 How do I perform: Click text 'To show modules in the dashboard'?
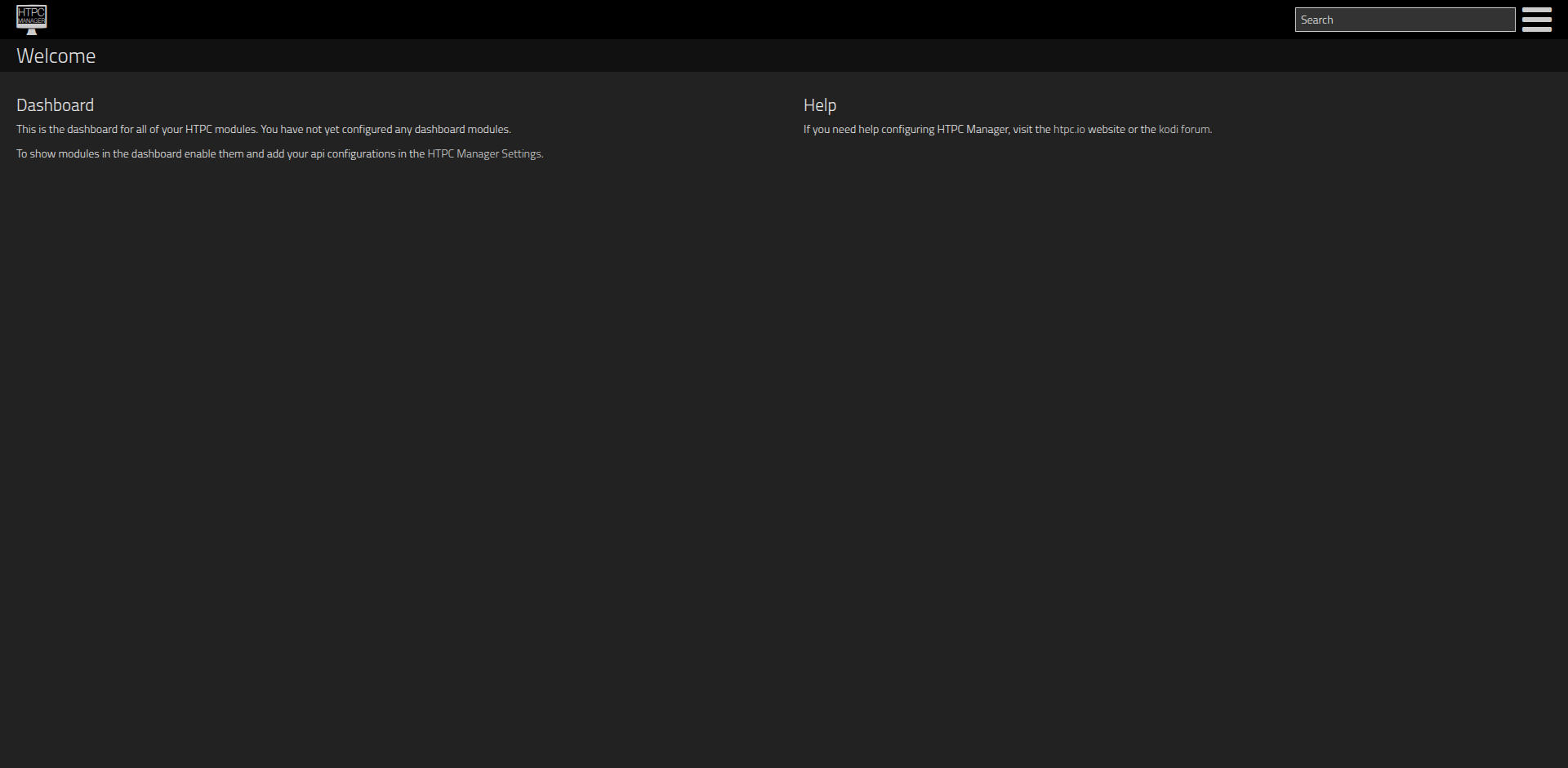pos(99,153)
